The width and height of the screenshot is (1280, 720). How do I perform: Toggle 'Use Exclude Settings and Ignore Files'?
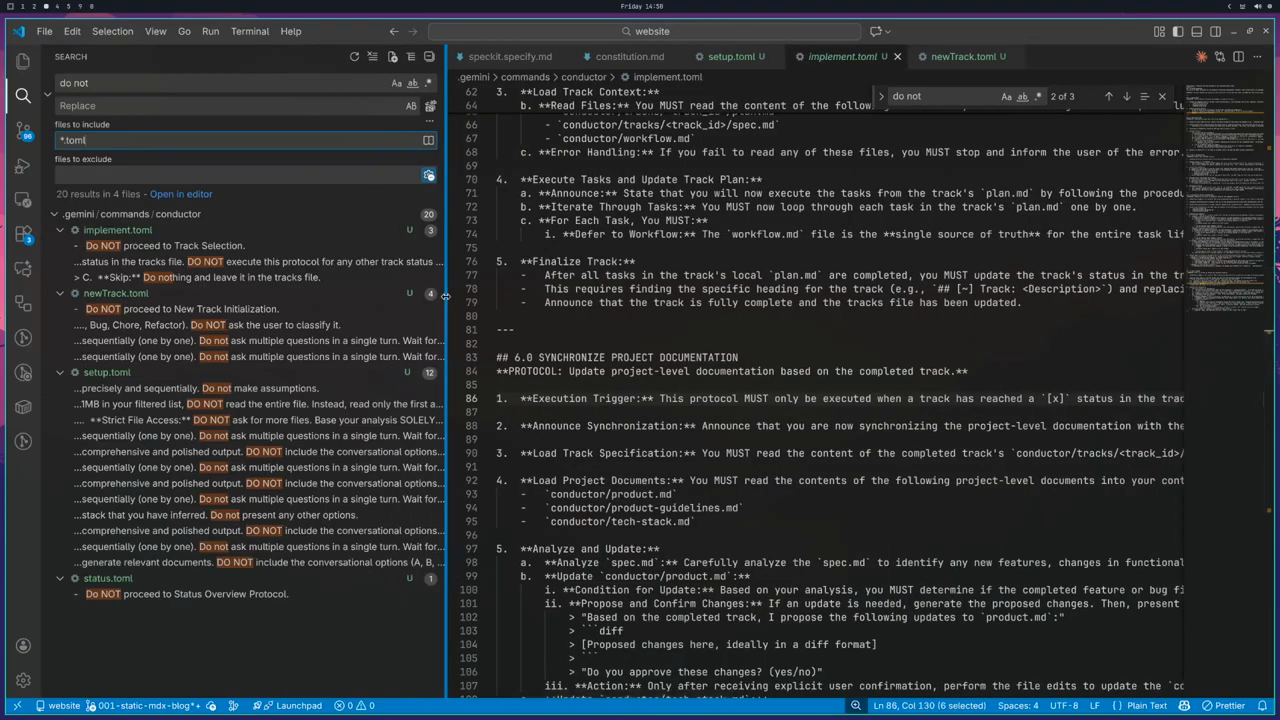[x=428, y=176]
